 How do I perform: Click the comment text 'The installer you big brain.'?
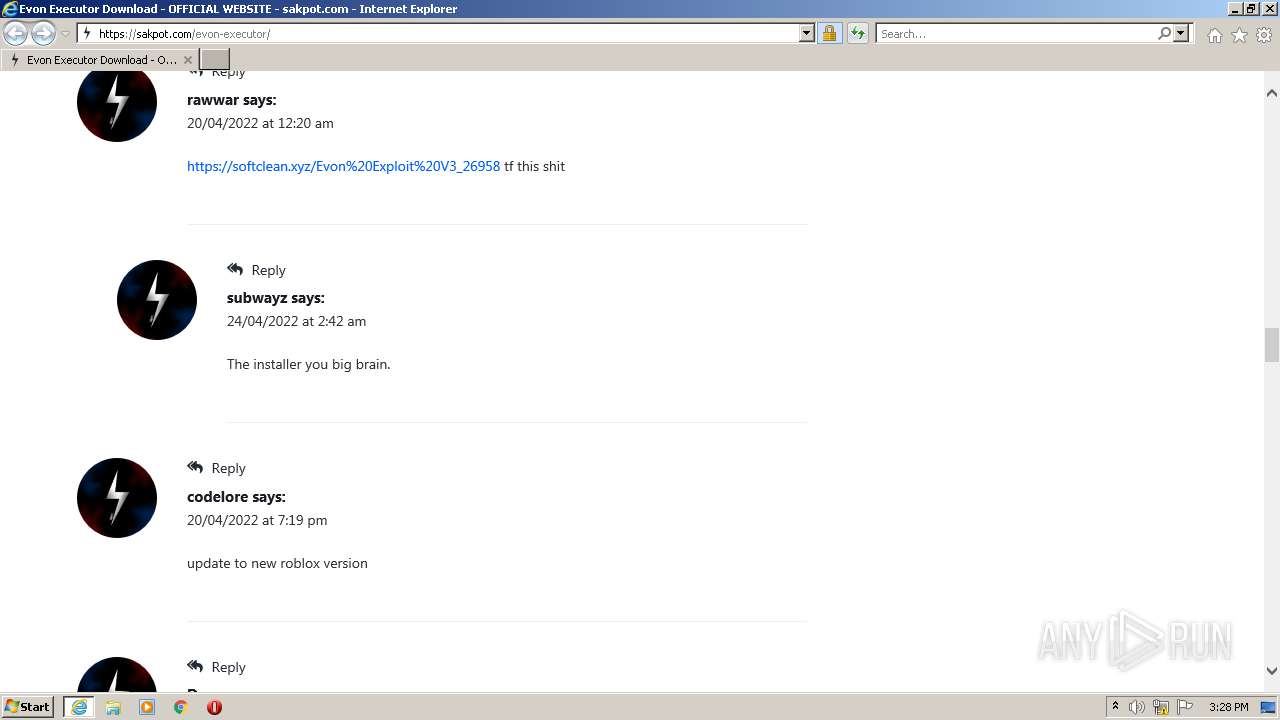click(x=308, y=364)
